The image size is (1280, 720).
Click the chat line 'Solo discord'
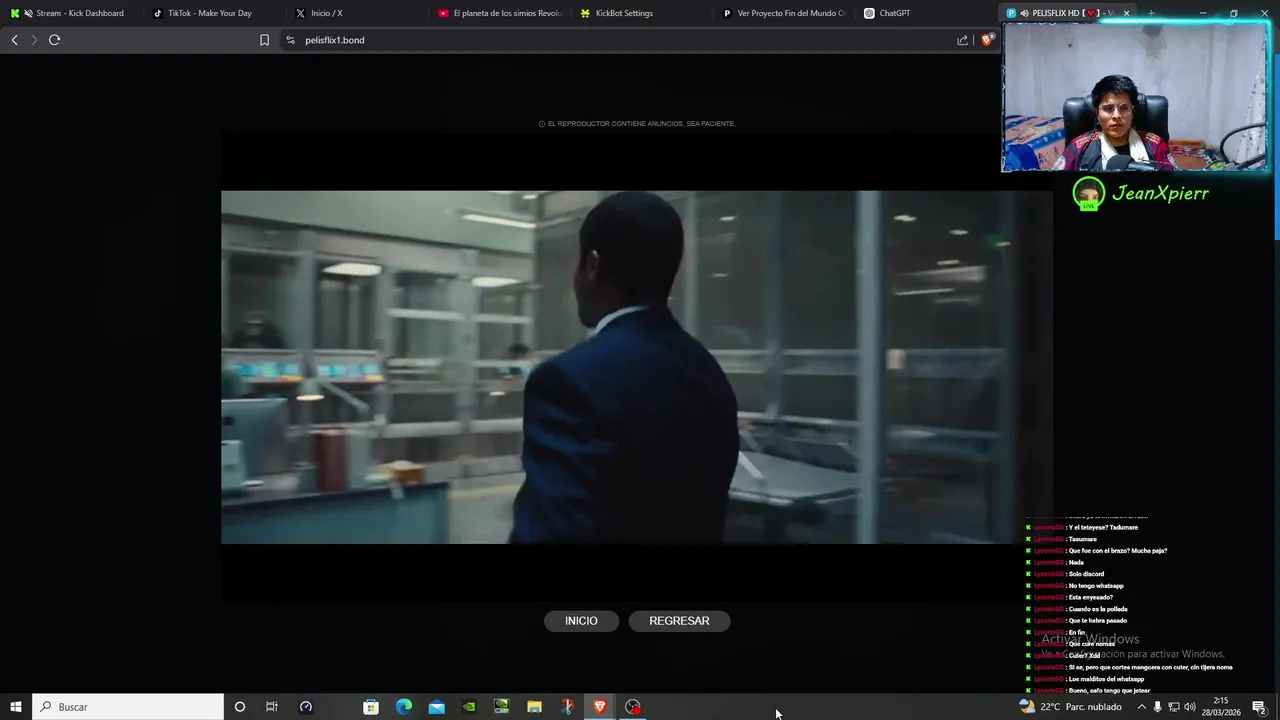coord(1086,574)
